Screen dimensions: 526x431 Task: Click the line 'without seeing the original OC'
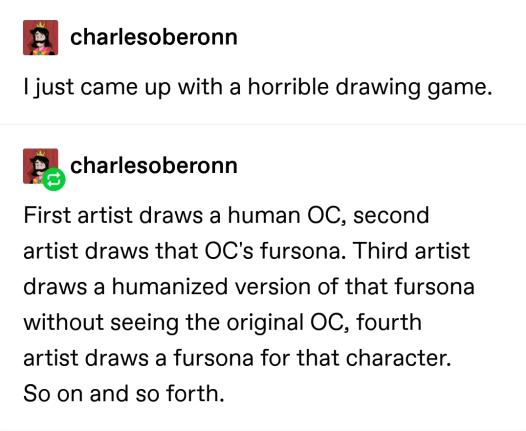(222, 322)
